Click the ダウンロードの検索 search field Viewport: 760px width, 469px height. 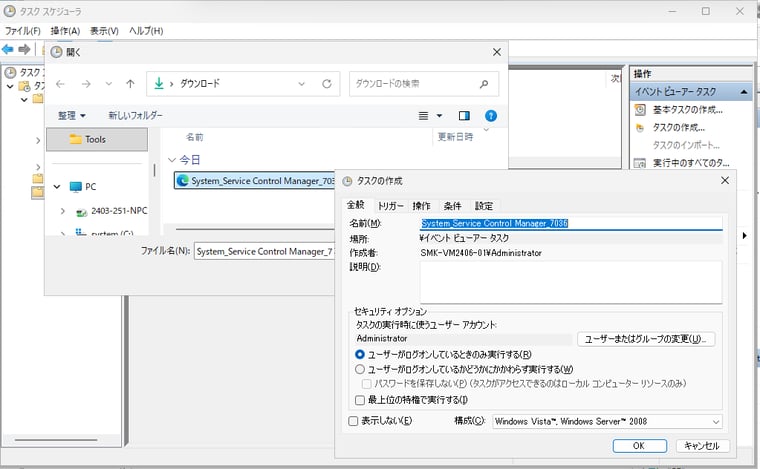click(424, 84)
